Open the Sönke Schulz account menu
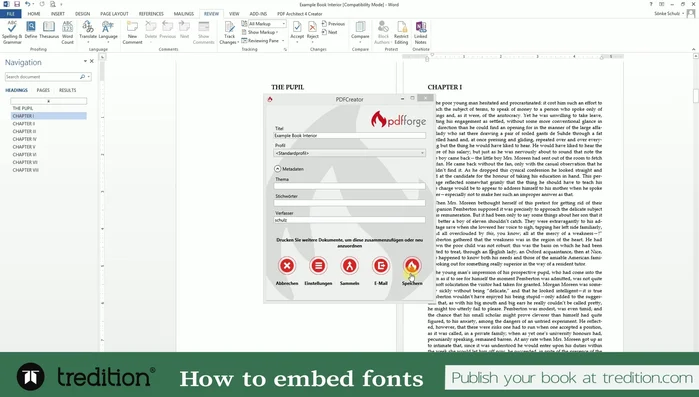Screen dimensions: 699x397 tap(669, 13)
